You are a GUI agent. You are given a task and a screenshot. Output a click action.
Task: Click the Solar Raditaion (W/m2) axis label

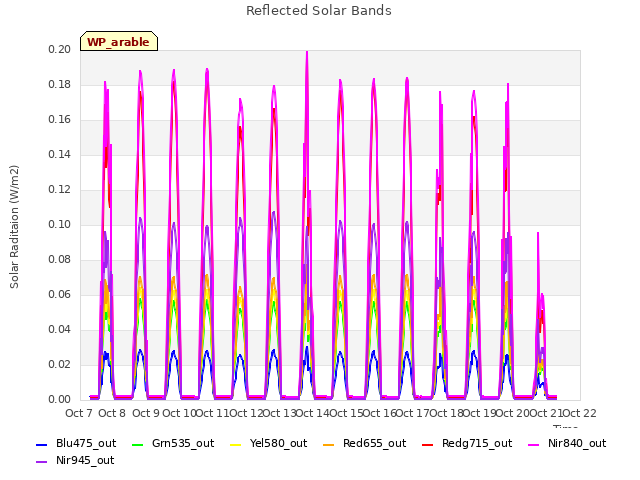point(14,227)
